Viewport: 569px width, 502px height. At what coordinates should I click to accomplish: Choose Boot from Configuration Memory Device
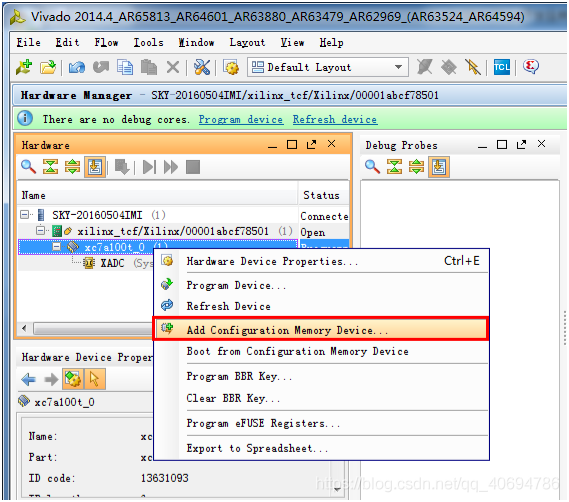tap(321, 351)
